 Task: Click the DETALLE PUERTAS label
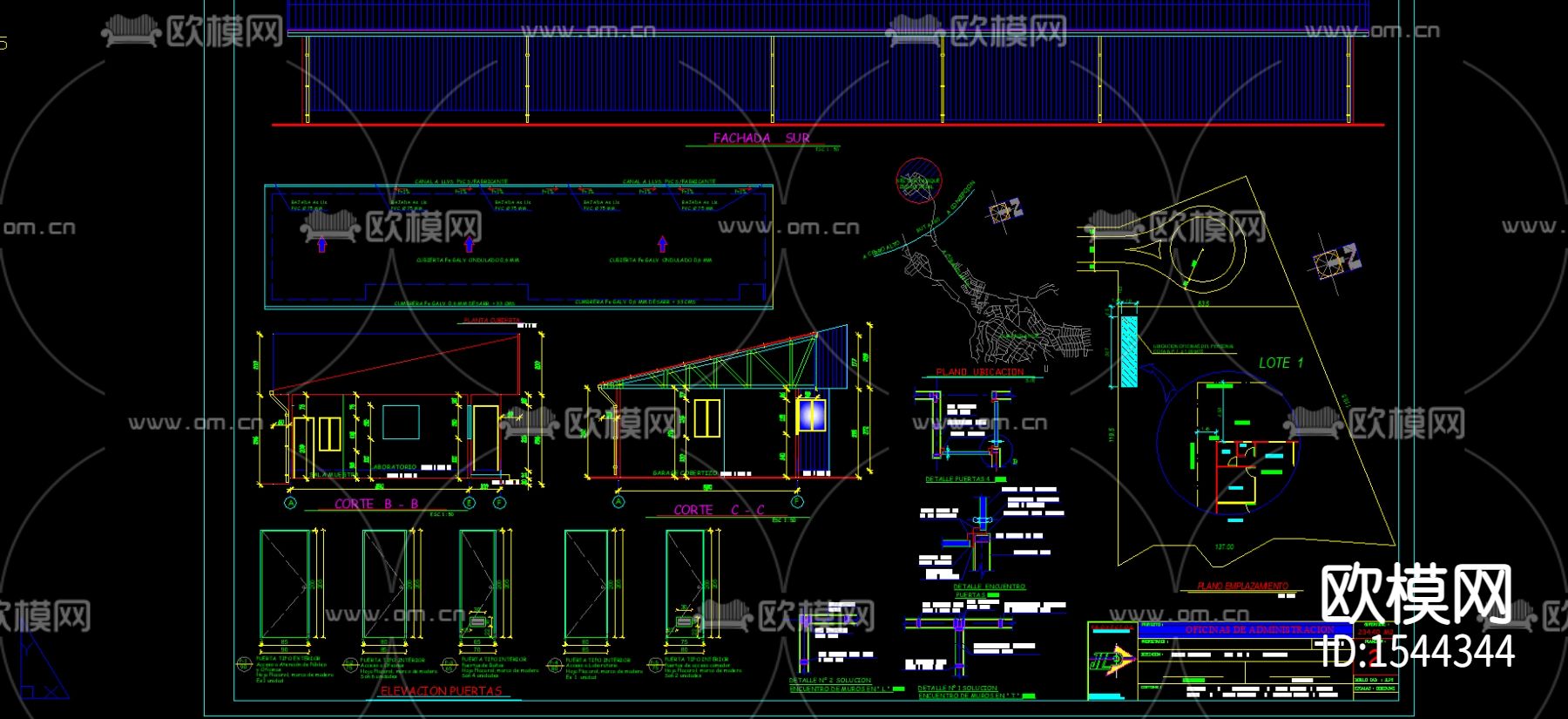(958, 479)
